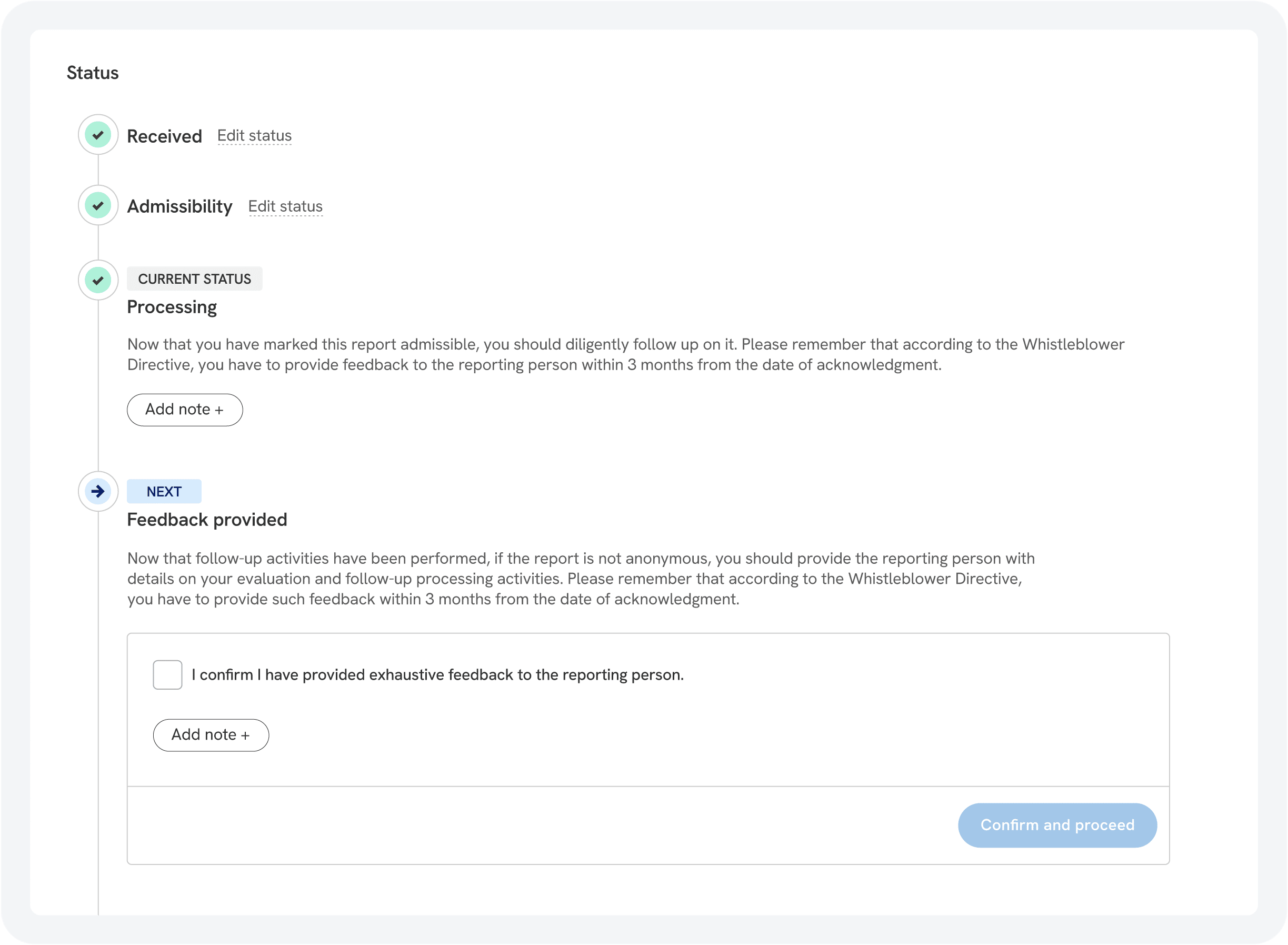Add note in the Feedback provided box
The height and width of the screenshot is (945, 1288).
pyautogui.click(x=211, y=735)
